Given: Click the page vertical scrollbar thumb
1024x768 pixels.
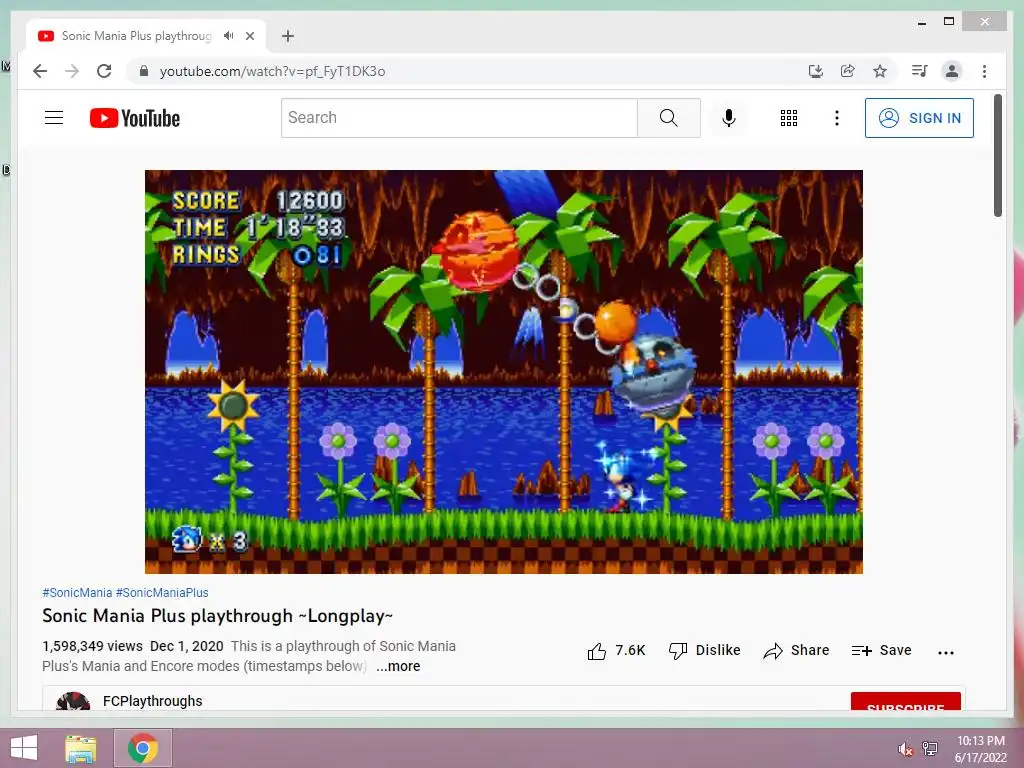Looking at the screenshot, I should [997, 155].
